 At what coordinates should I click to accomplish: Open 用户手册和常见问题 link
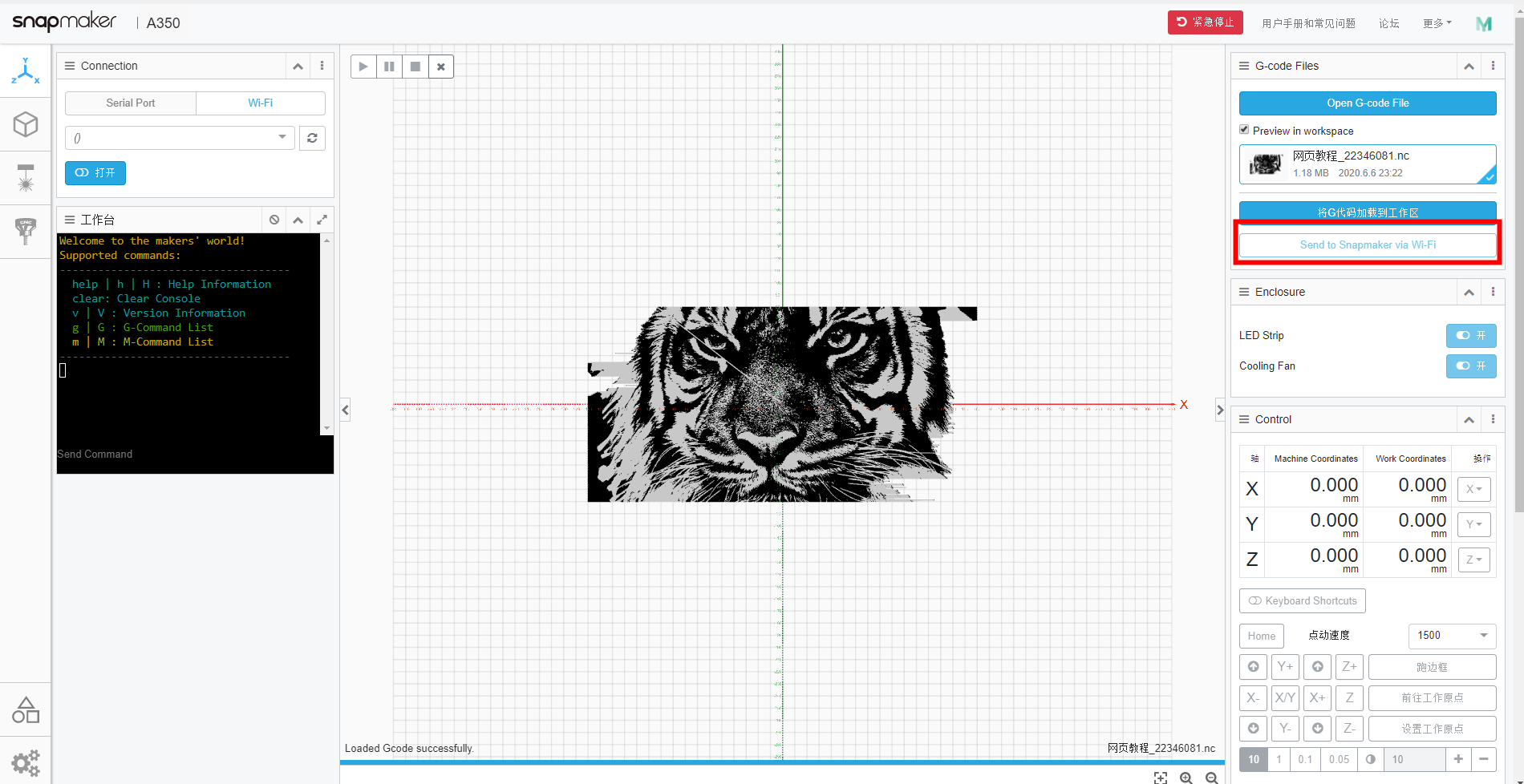(x=1308, y=23)
